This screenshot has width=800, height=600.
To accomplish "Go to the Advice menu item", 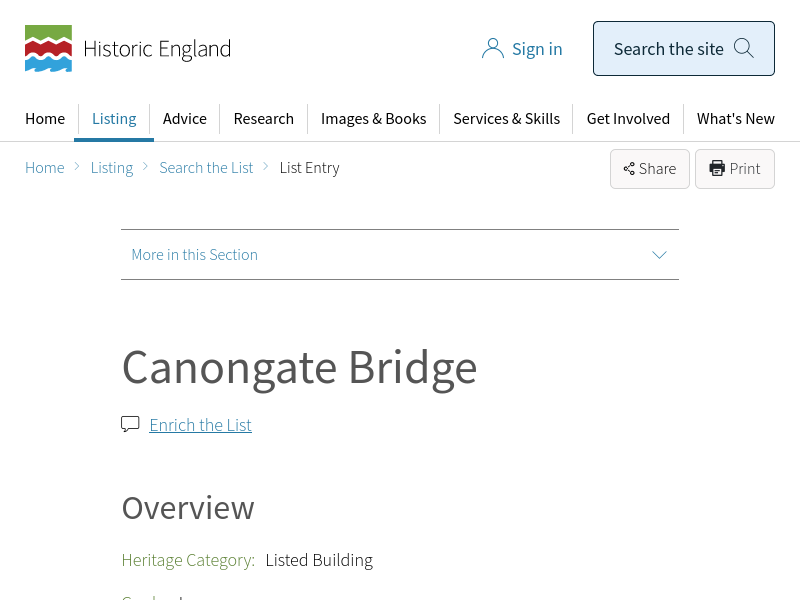I will 185,118.
